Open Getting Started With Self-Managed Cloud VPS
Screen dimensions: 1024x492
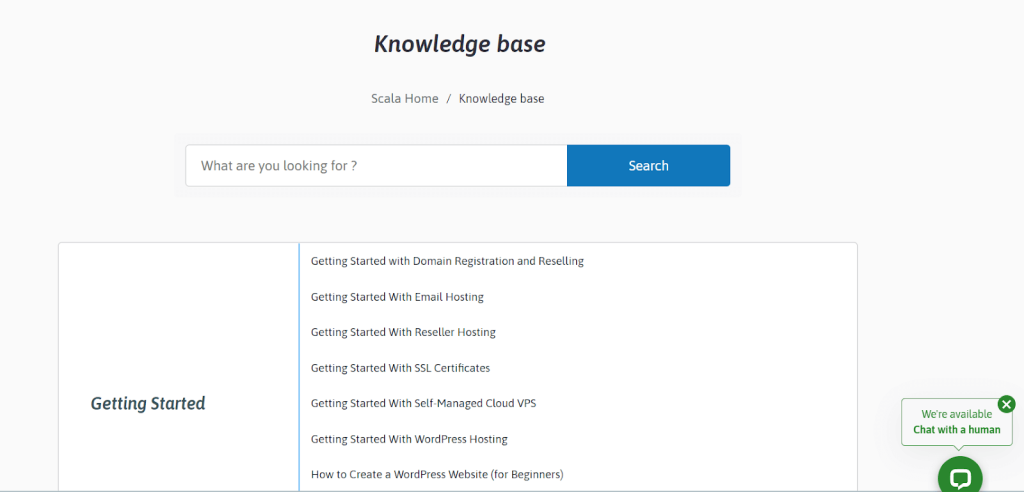pyautogui.click(x=423, y=403)
